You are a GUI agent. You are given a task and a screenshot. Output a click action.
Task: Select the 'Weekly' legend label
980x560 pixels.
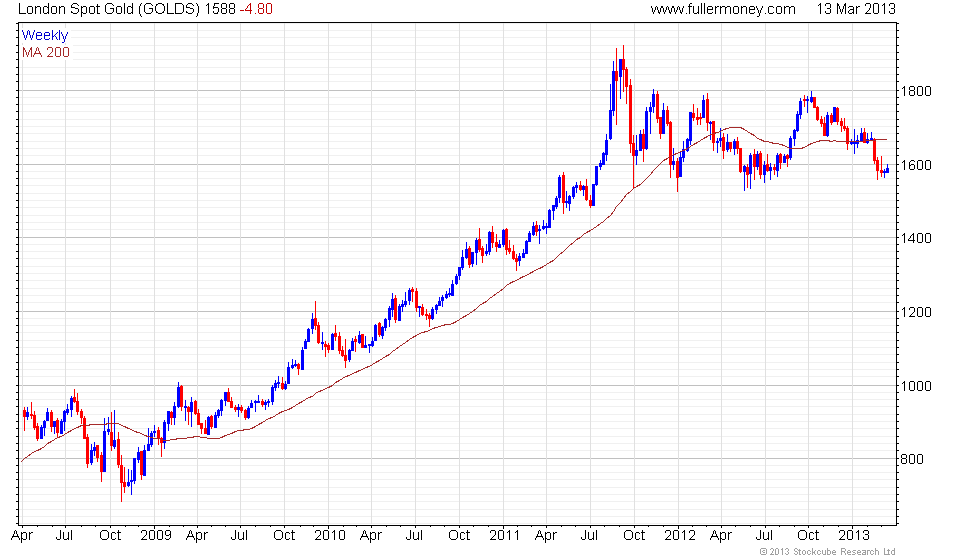point(44,36)
